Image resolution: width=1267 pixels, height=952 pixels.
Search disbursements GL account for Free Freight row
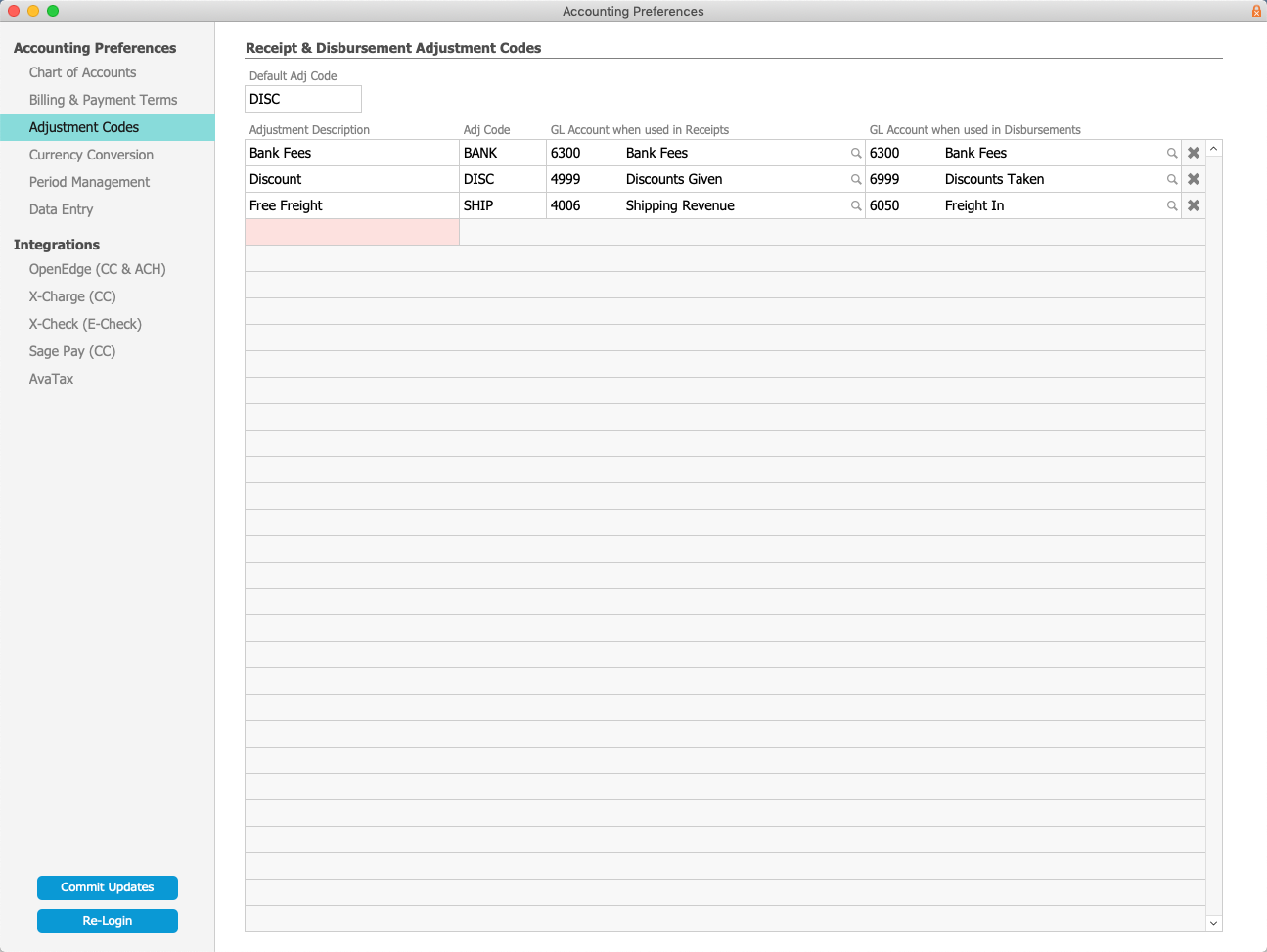point(1172,205)
